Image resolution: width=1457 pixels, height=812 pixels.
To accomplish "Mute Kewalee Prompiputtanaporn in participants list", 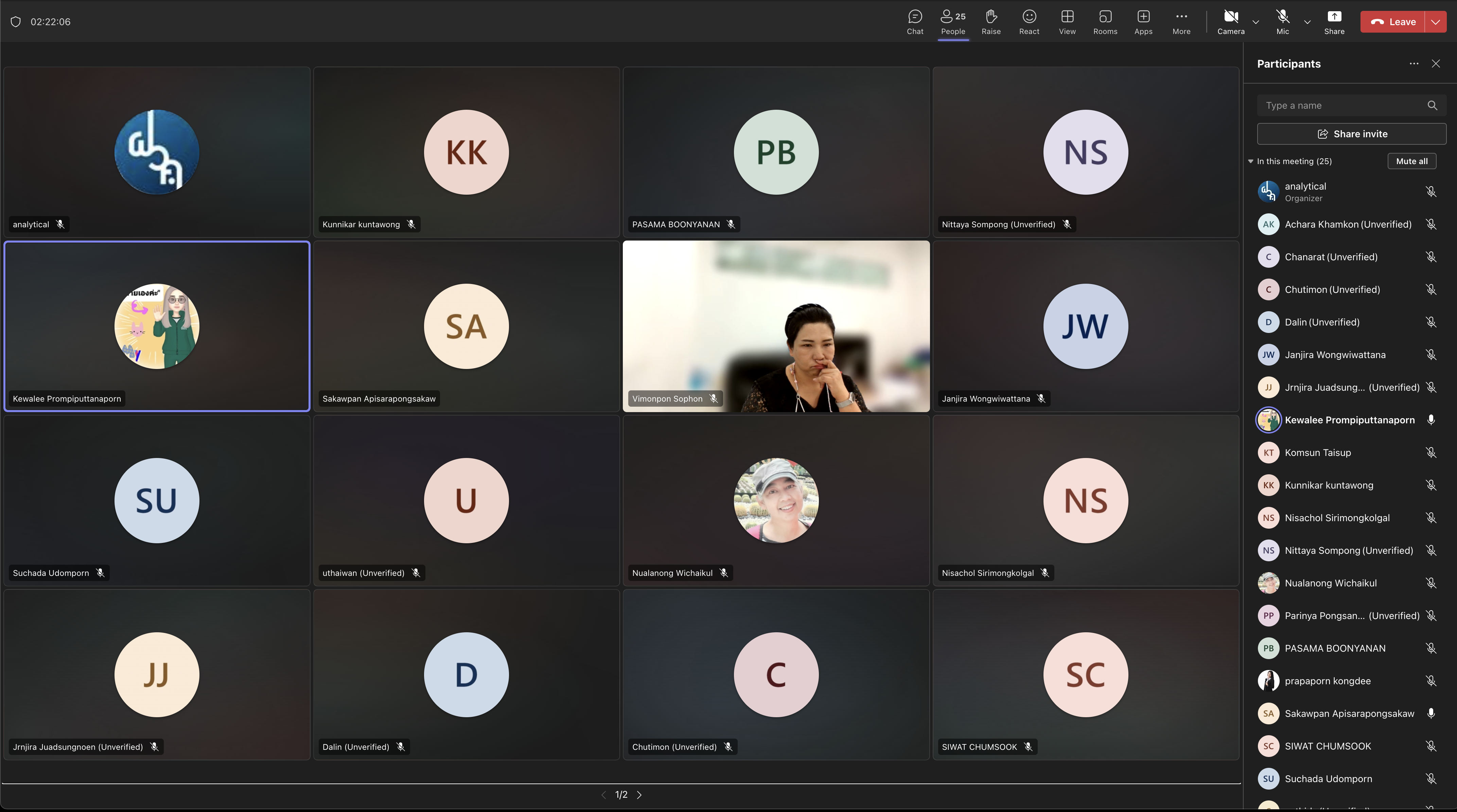I will coord(1430,420).
